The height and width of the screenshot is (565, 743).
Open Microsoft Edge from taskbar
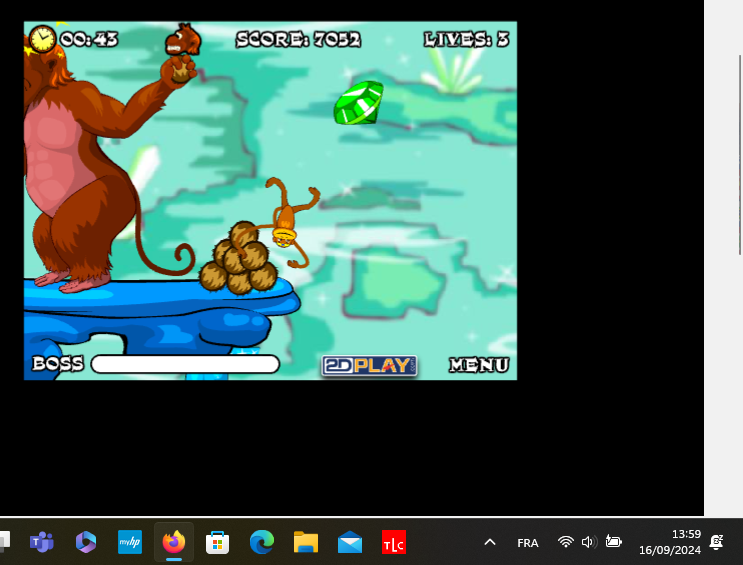261,542
